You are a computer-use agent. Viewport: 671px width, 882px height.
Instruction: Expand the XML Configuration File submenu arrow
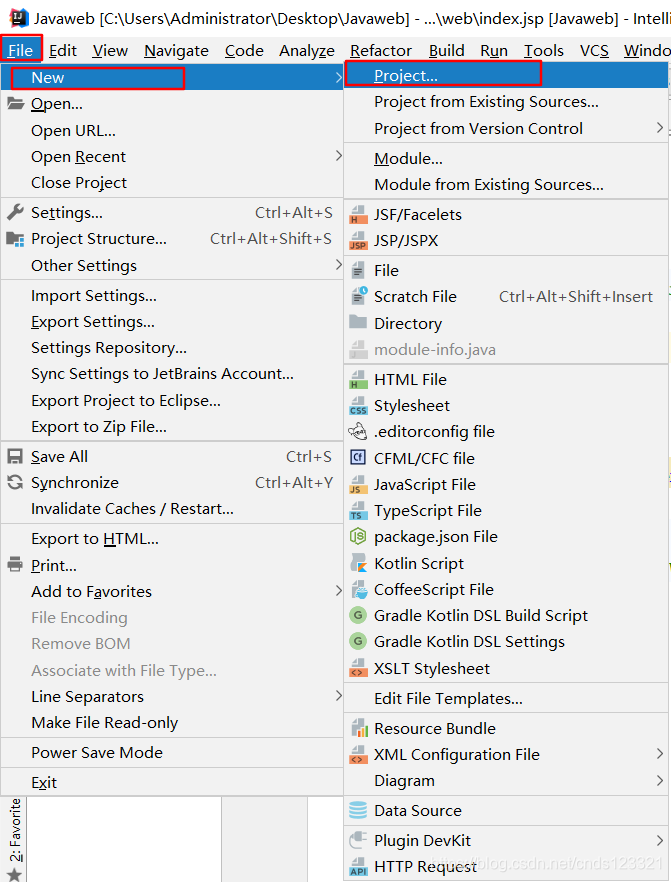point(660,753)
